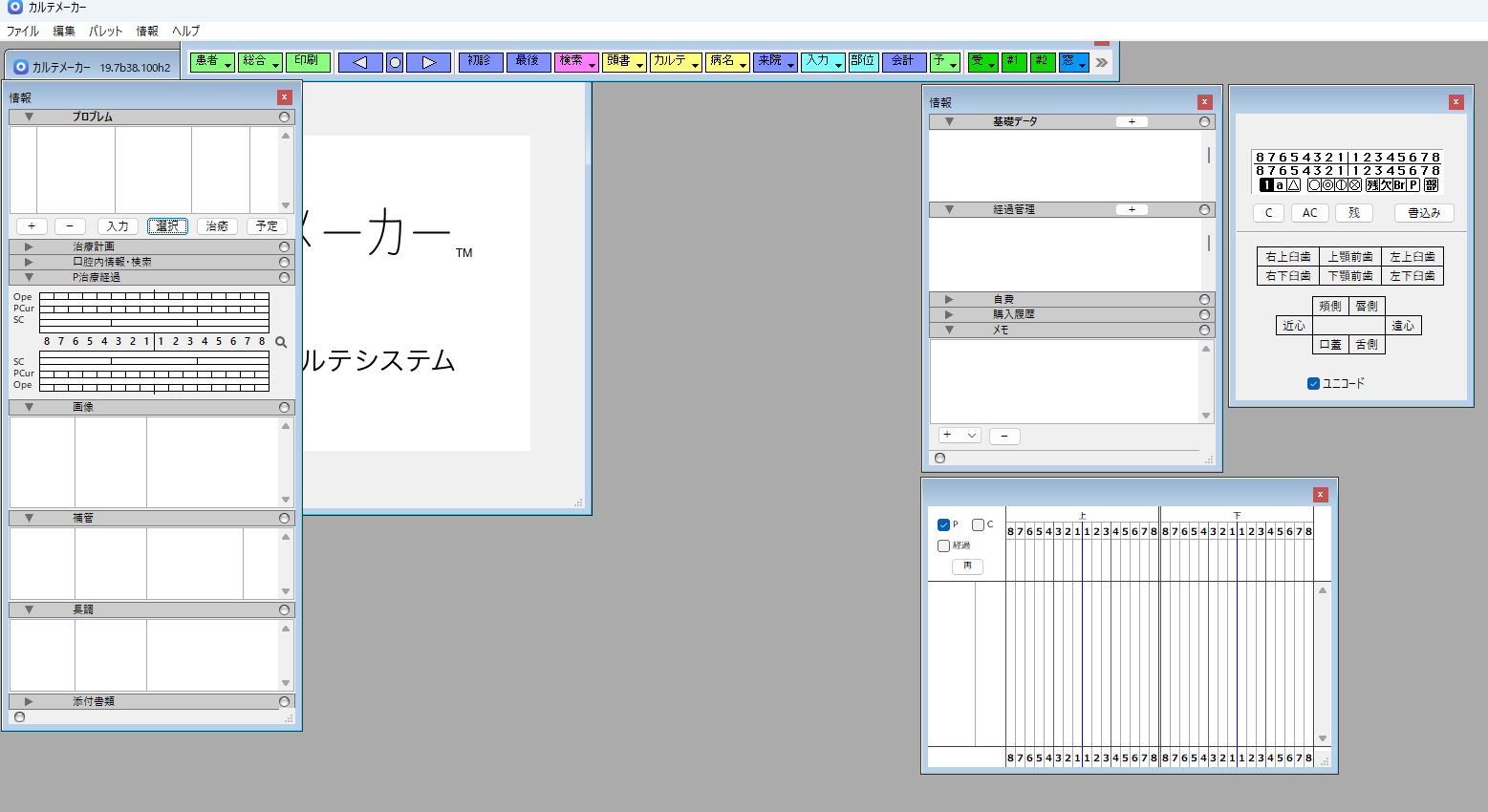Select the crossed circle tooth symbol

(1354, 185)
